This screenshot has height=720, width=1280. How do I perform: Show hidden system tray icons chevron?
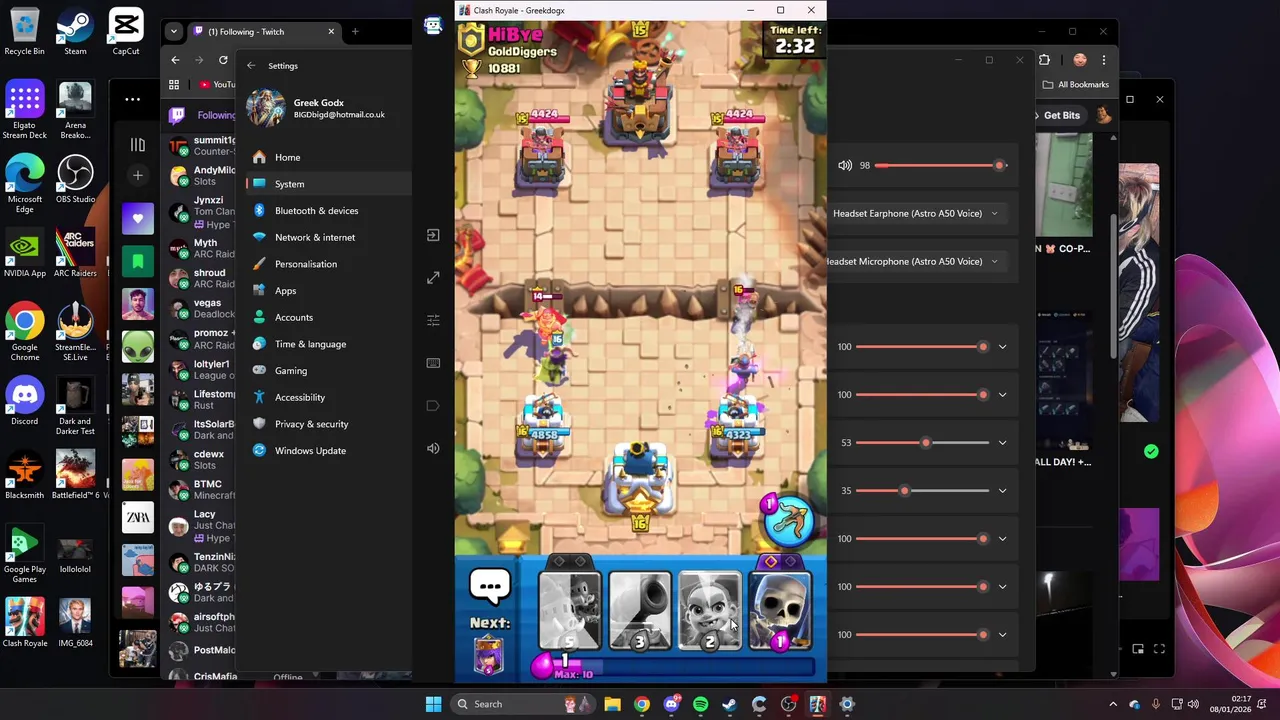click(x=1113, y=704)
